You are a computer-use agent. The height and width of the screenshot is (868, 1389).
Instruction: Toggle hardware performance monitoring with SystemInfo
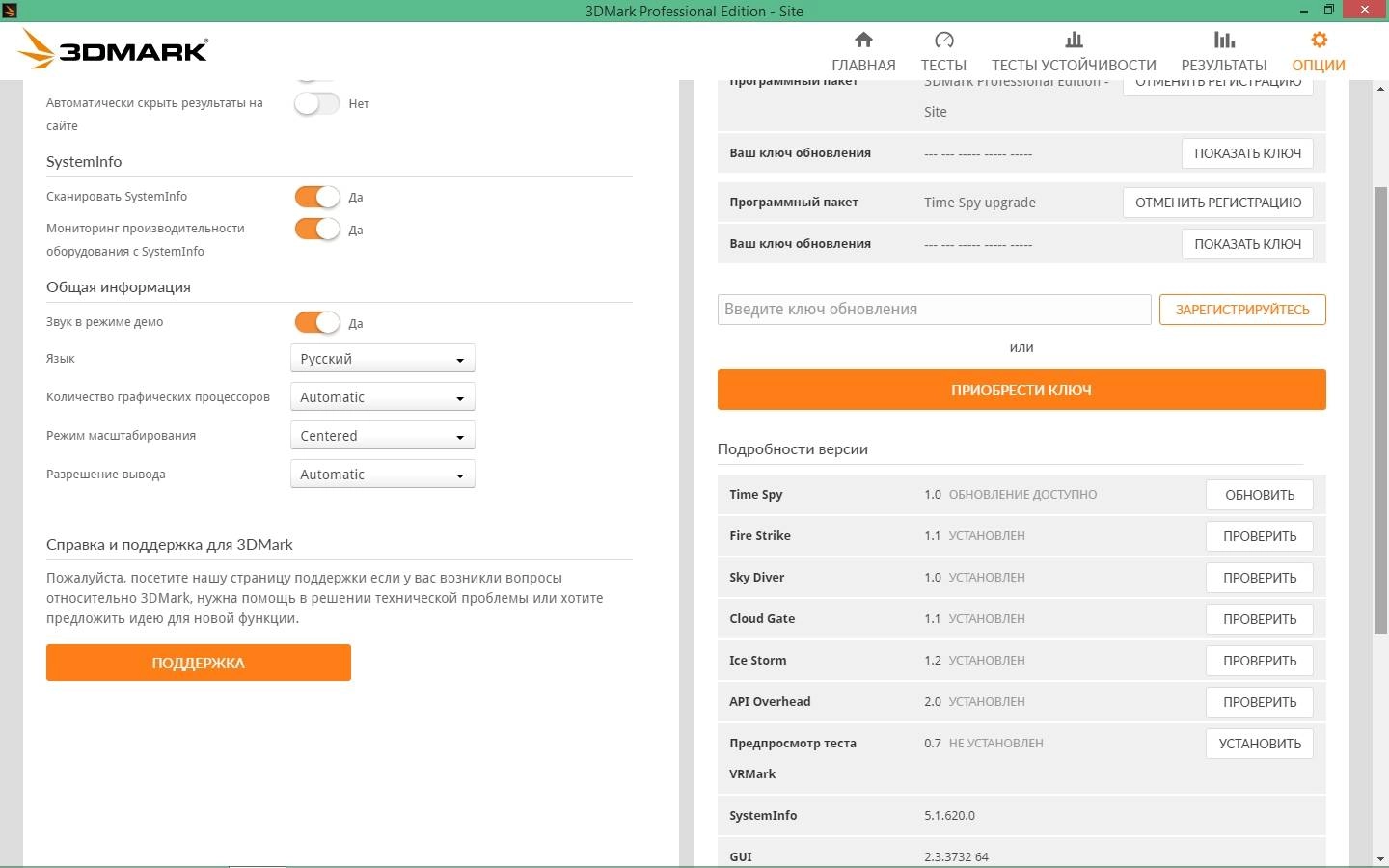pos(317,229)
